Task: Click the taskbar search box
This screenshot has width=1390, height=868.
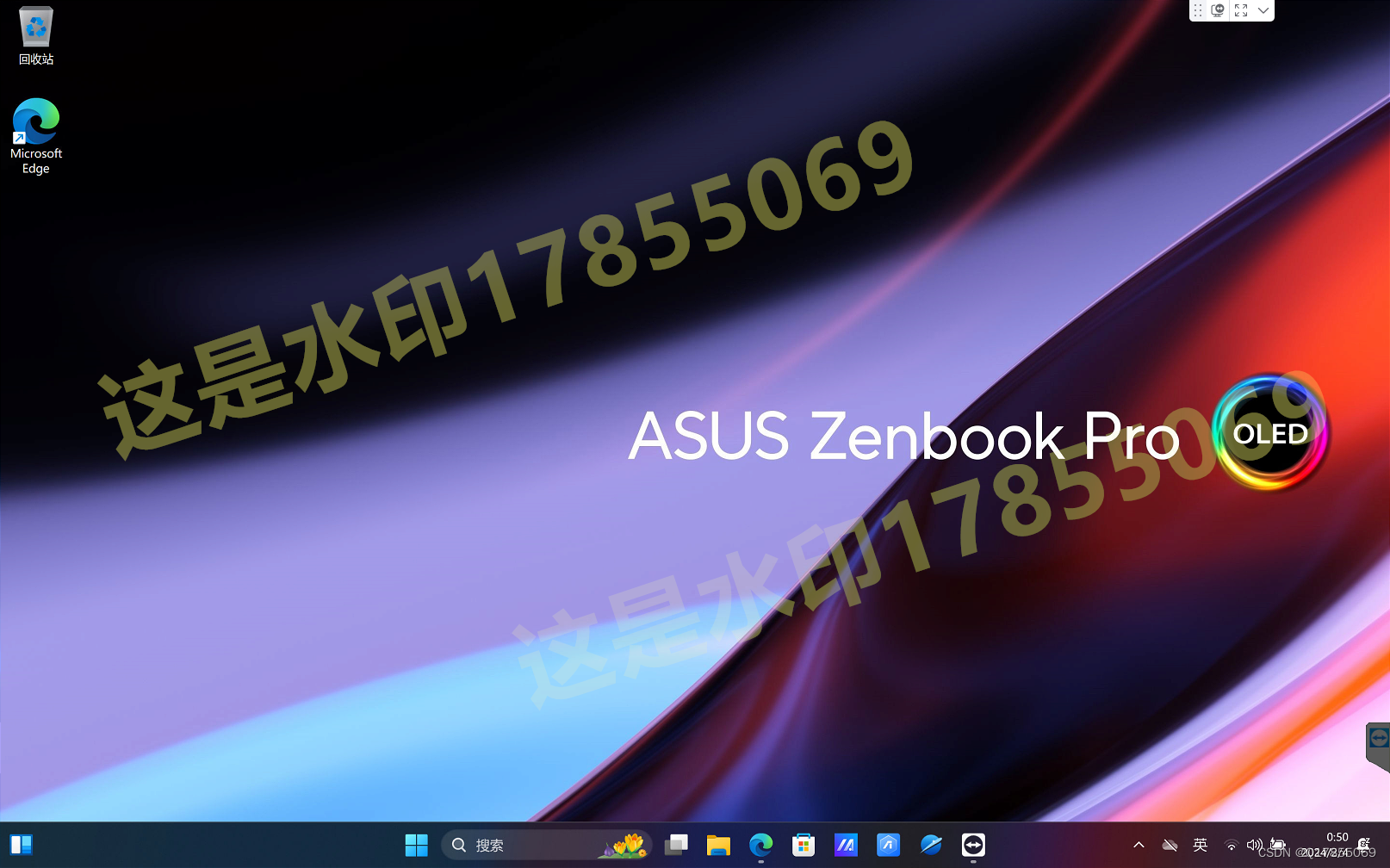Action: (x=547, y=846)
